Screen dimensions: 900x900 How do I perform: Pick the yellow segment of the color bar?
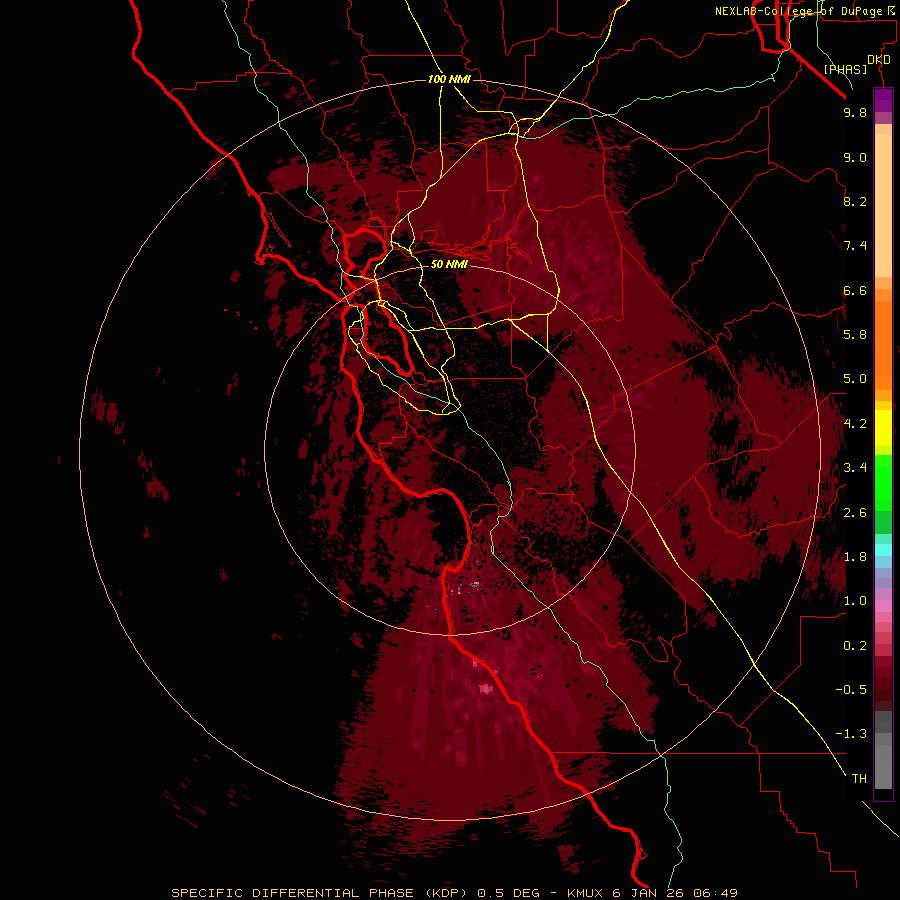883,428
